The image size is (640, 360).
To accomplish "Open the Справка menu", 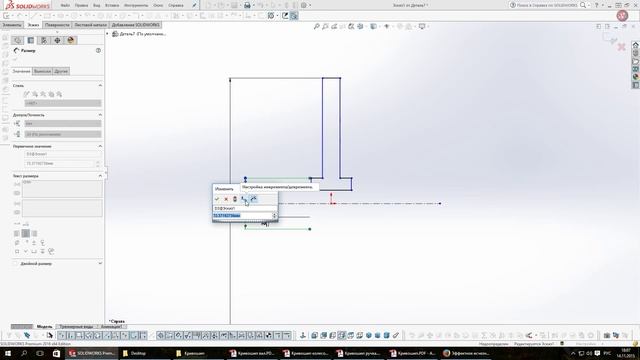I will tap(176, 5).
